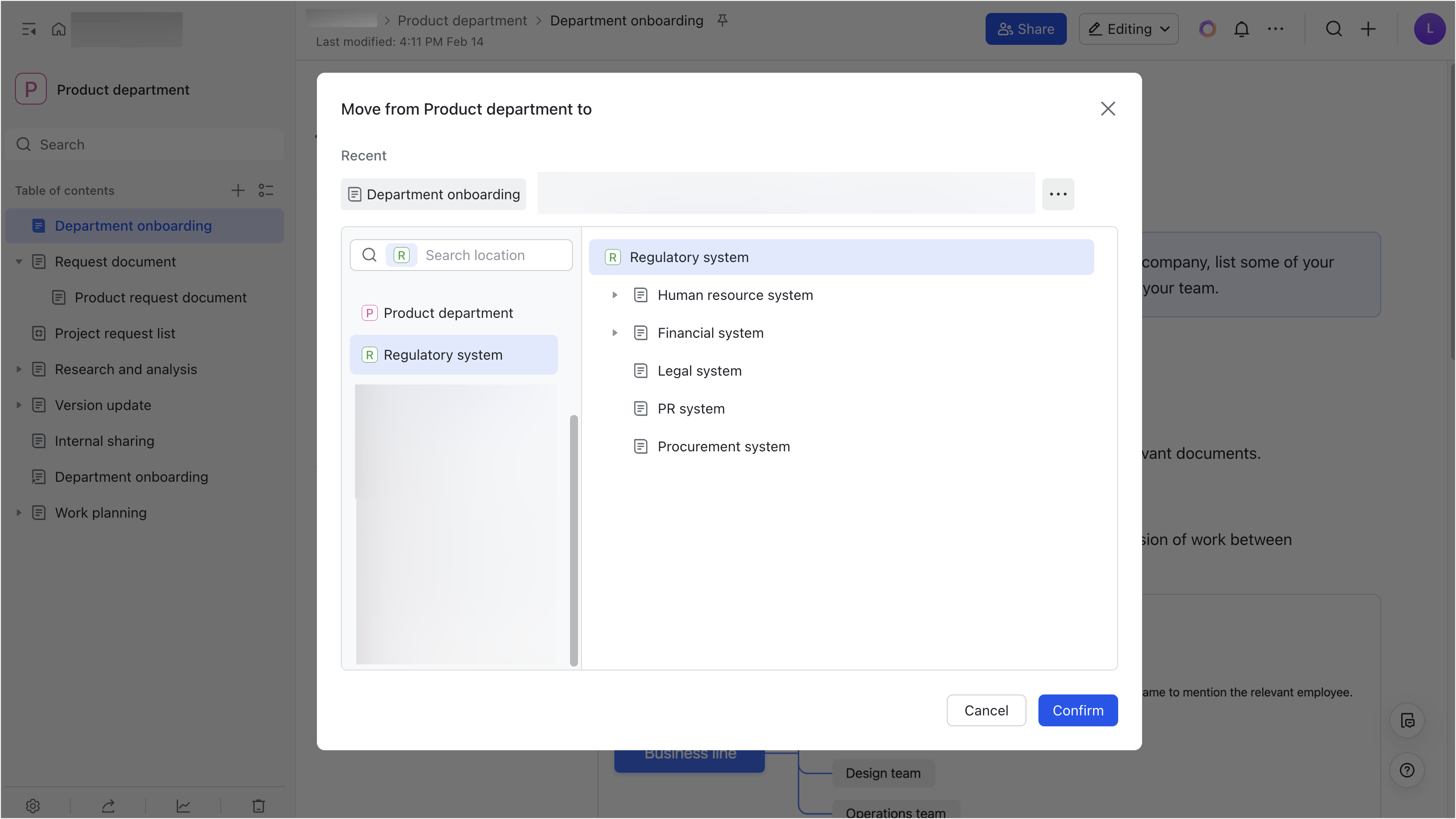Select Product department in location list
1456x819 pixels.
454,312
